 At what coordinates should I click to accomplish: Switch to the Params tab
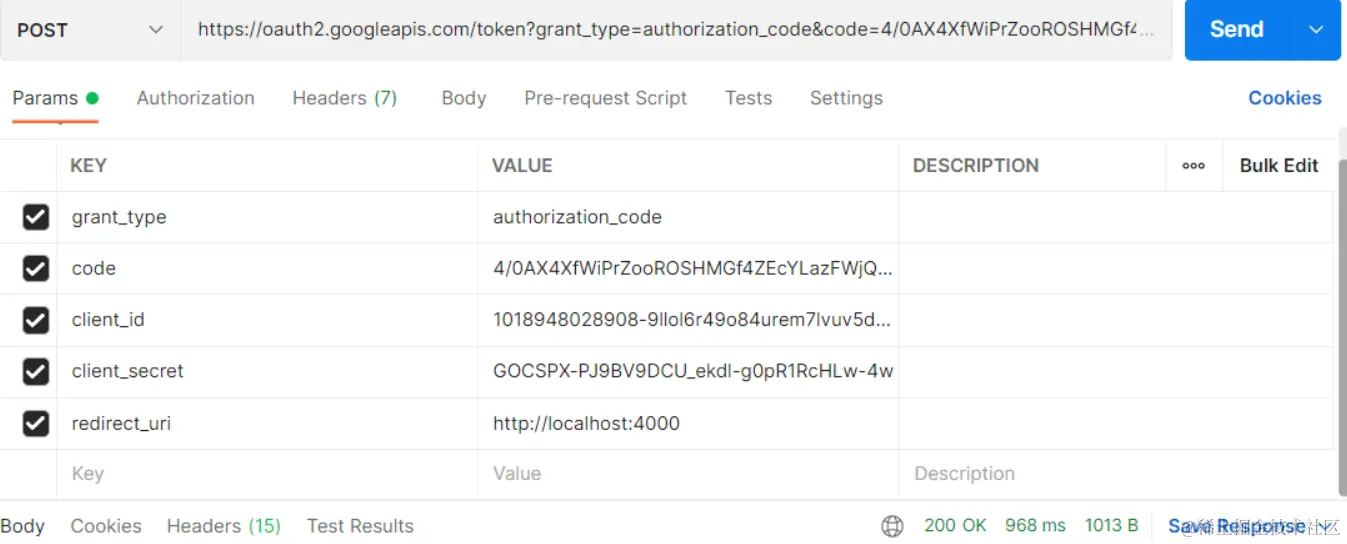click(x=55, y=98)
